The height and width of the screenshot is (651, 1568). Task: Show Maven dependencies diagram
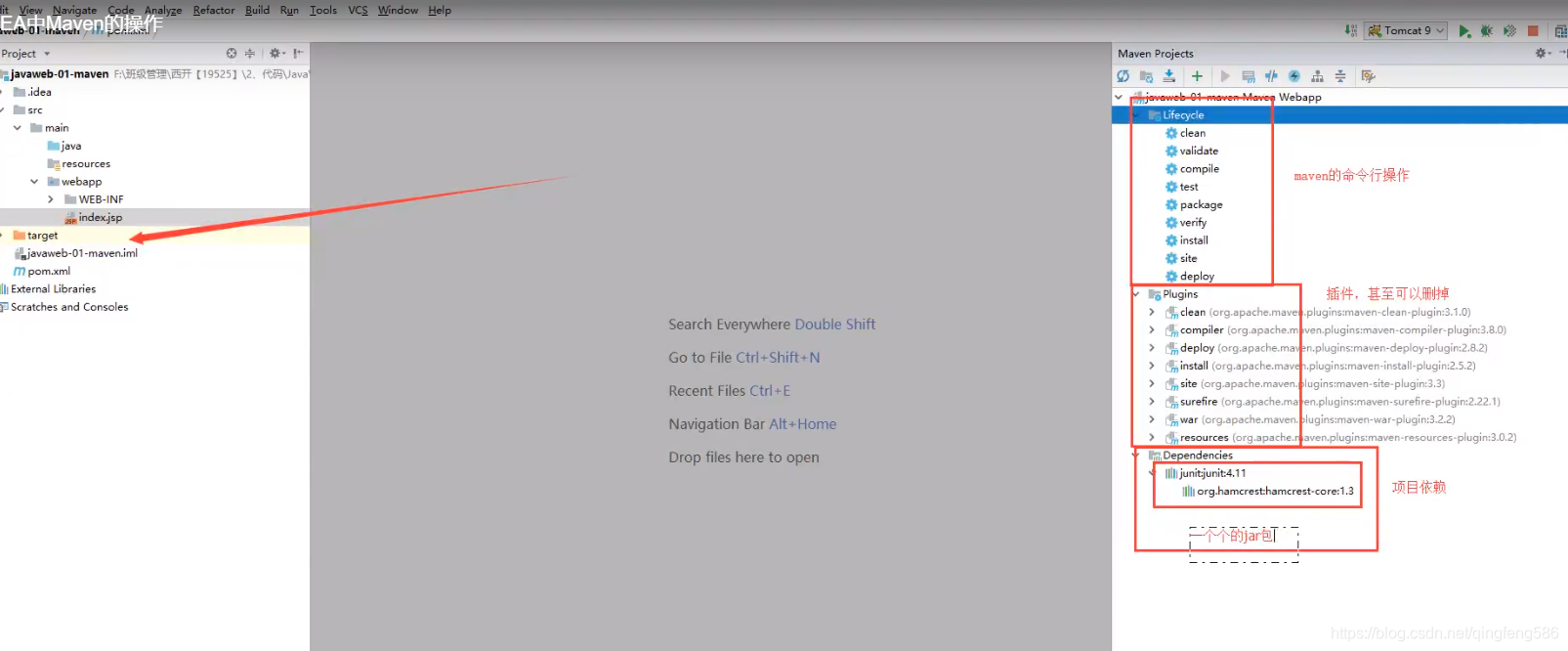point(1317,76)
